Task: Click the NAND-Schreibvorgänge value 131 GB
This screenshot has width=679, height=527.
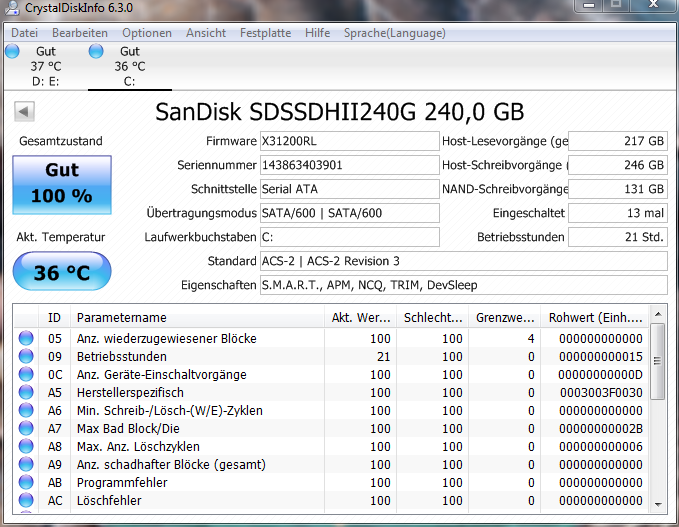Action: (x=618, y=189)
